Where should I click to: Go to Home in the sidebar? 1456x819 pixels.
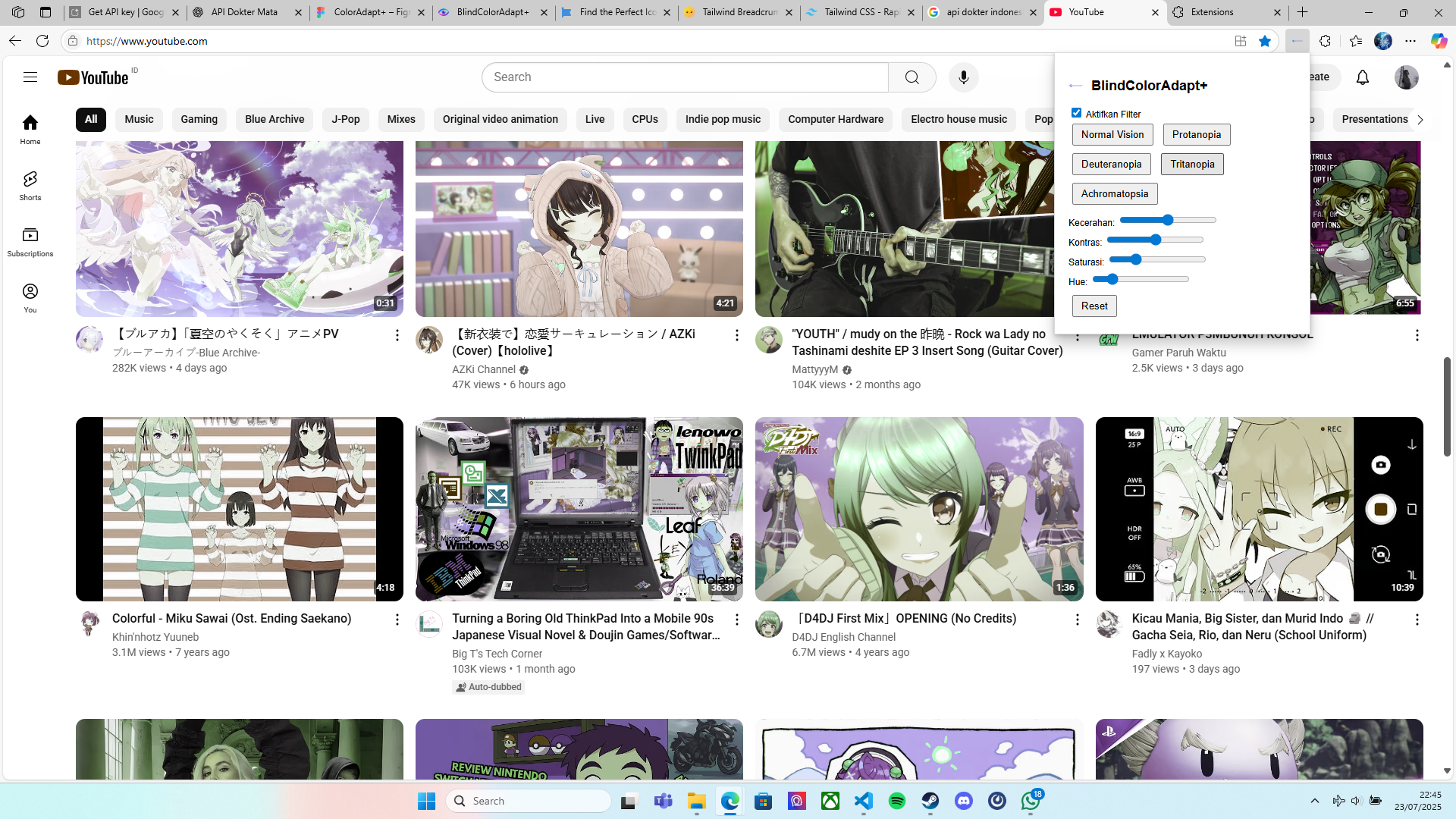(x=30, y=129)
